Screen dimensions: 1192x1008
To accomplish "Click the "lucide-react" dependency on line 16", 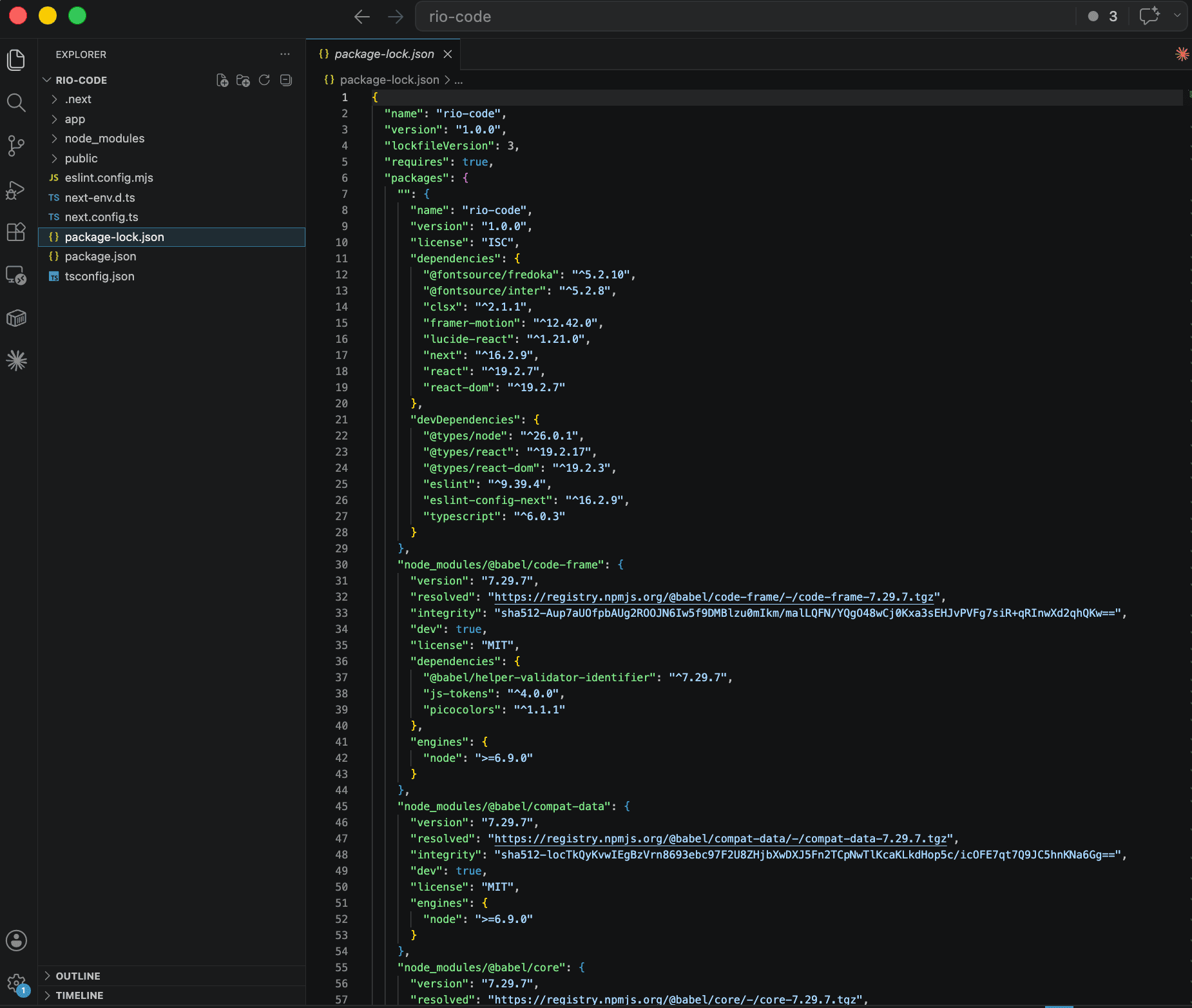I will click(468, 339).
